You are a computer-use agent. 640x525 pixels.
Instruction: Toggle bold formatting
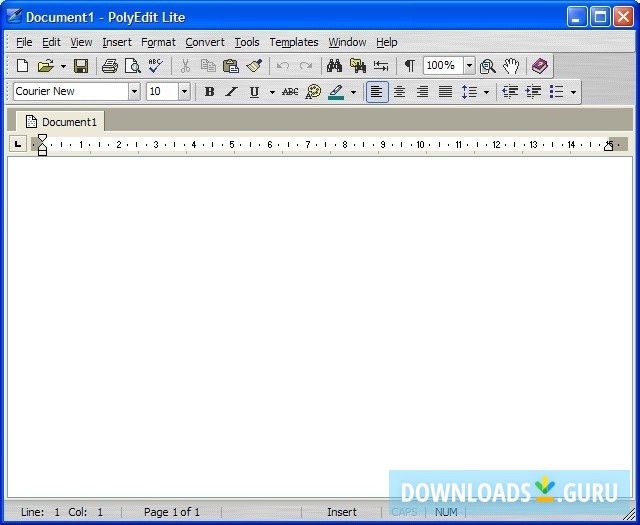pyautogui.click(x=209, y=91)
